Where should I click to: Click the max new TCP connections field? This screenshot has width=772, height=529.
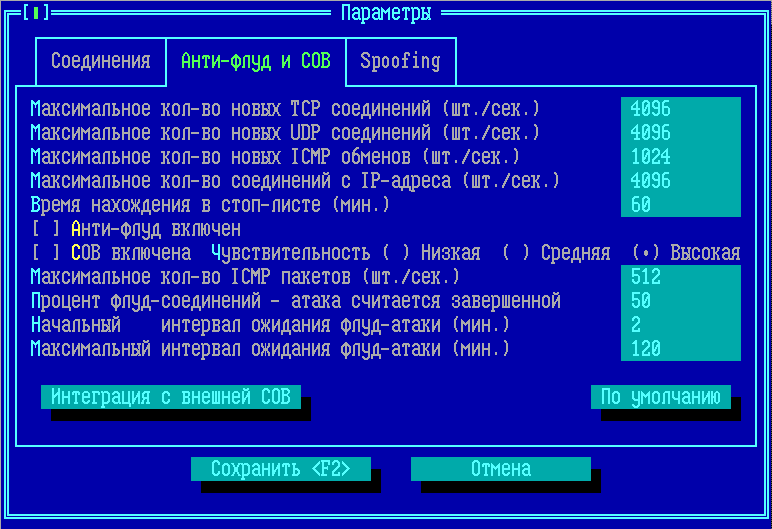pos(680,109)
